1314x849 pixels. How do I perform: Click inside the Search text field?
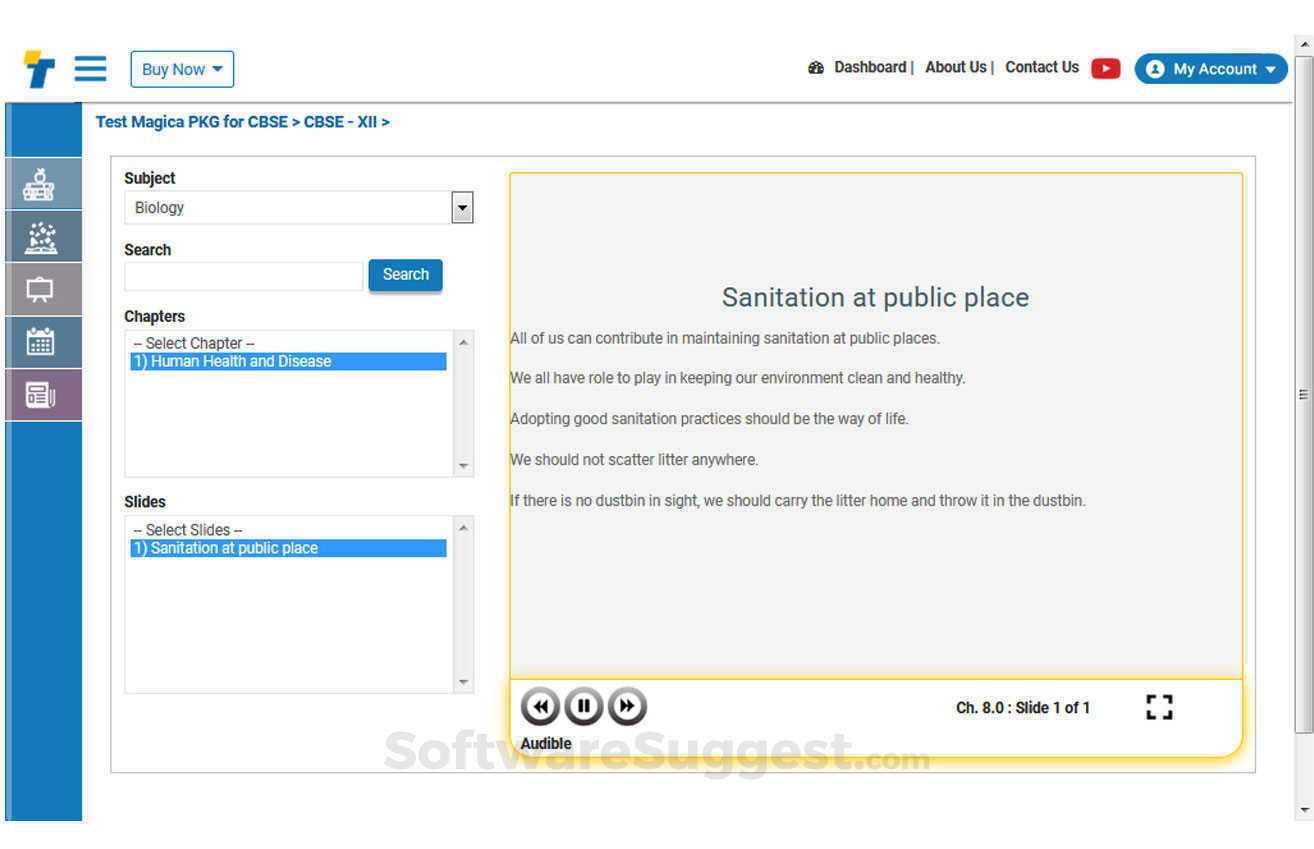point(243,276)
